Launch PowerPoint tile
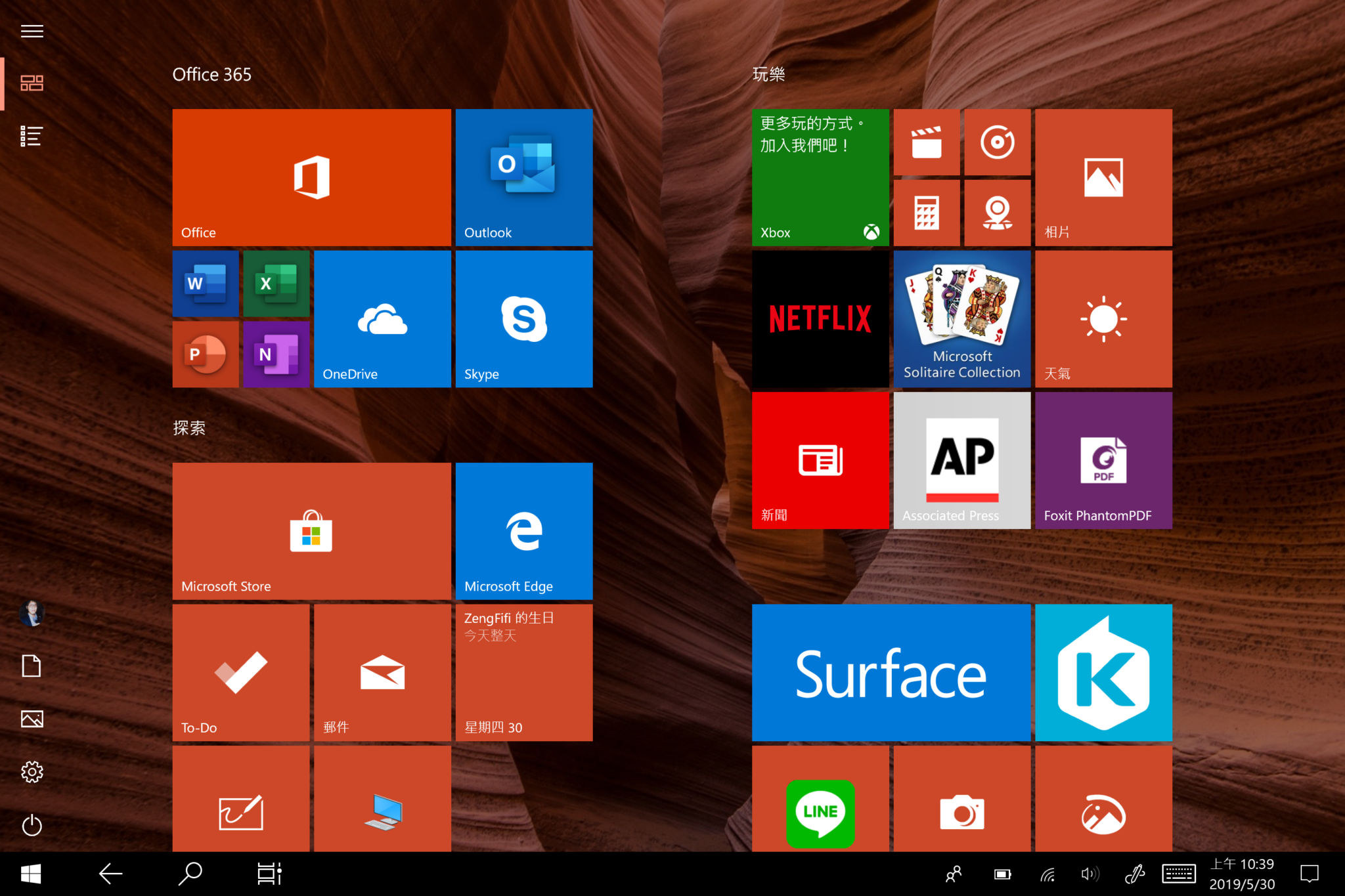Image resolution: width=1345 pixels, height=896 pixels. coord(206,354)
